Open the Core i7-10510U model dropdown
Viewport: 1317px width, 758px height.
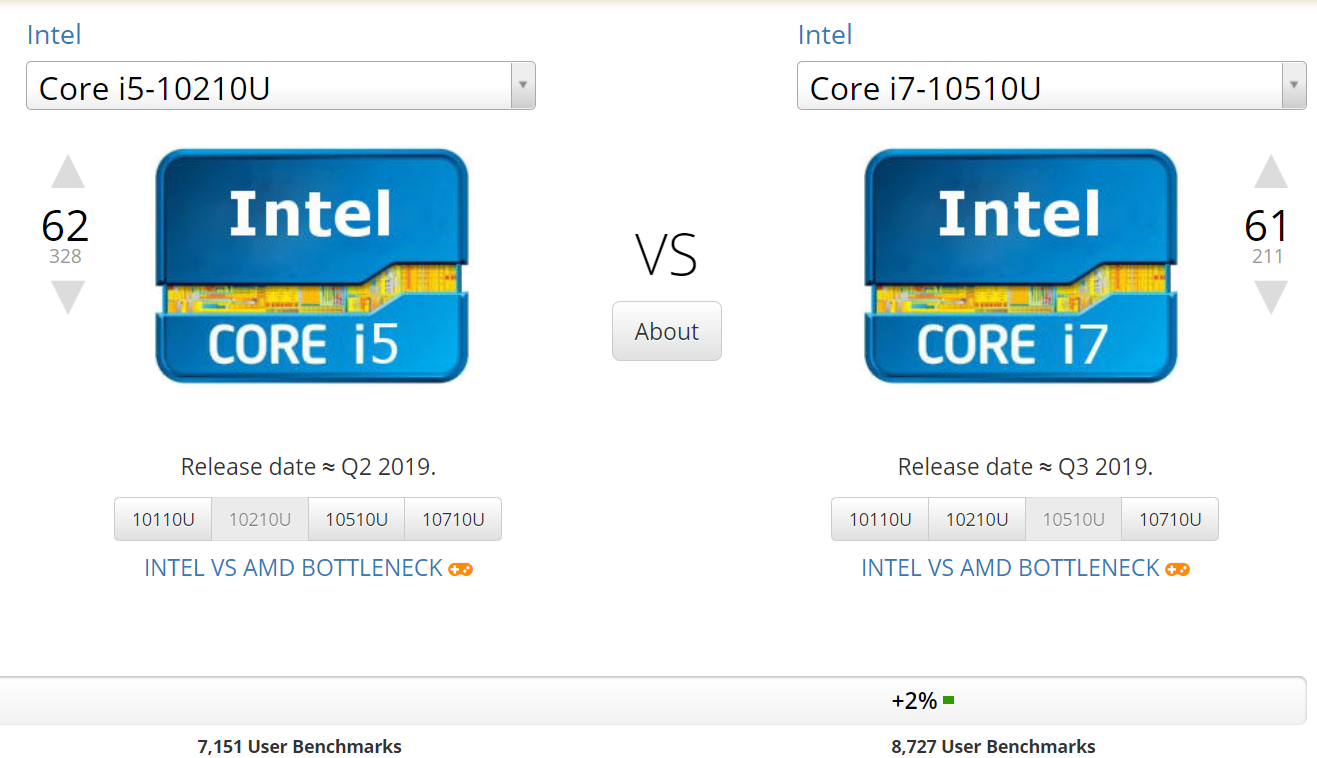tap(1052, 86)
